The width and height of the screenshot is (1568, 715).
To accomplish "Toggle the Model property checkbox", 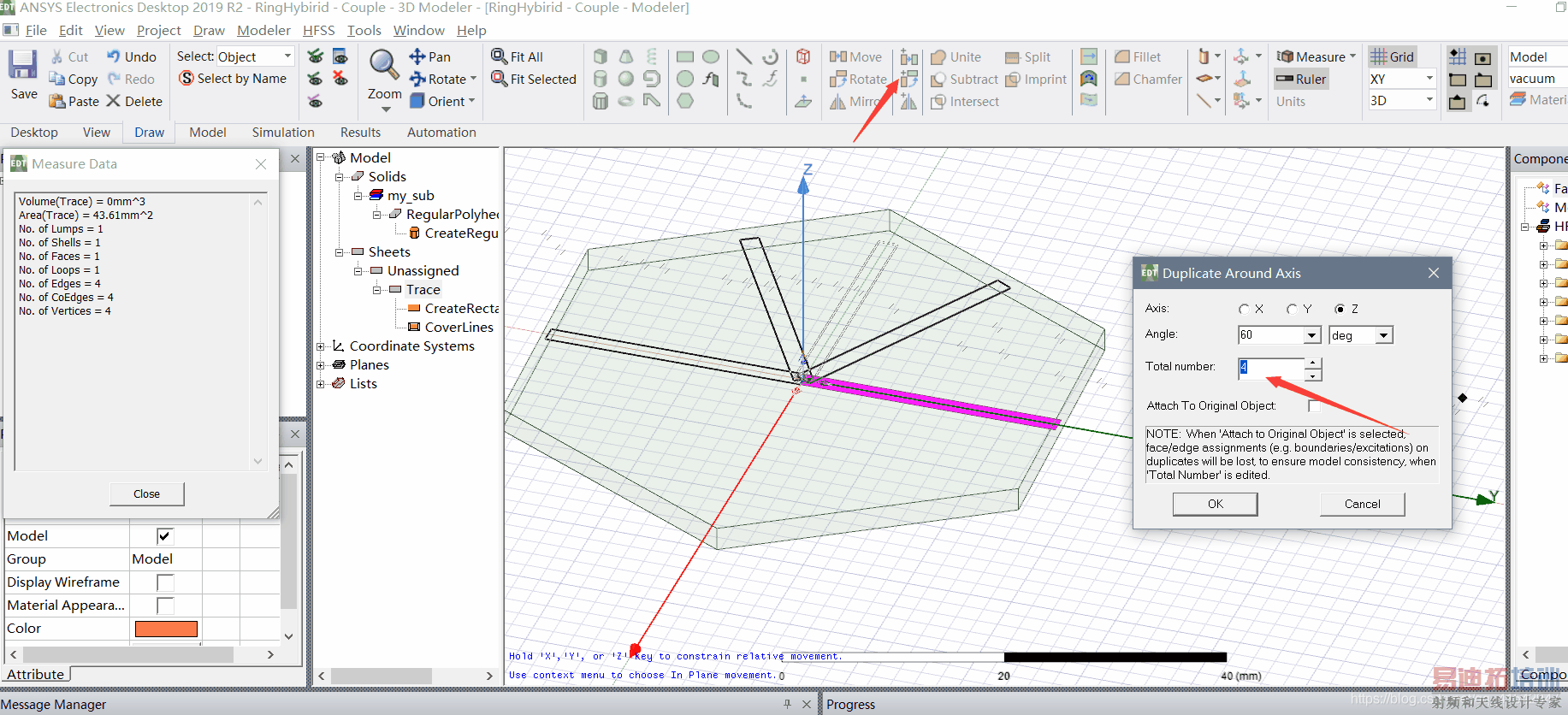I will (165, 536).
